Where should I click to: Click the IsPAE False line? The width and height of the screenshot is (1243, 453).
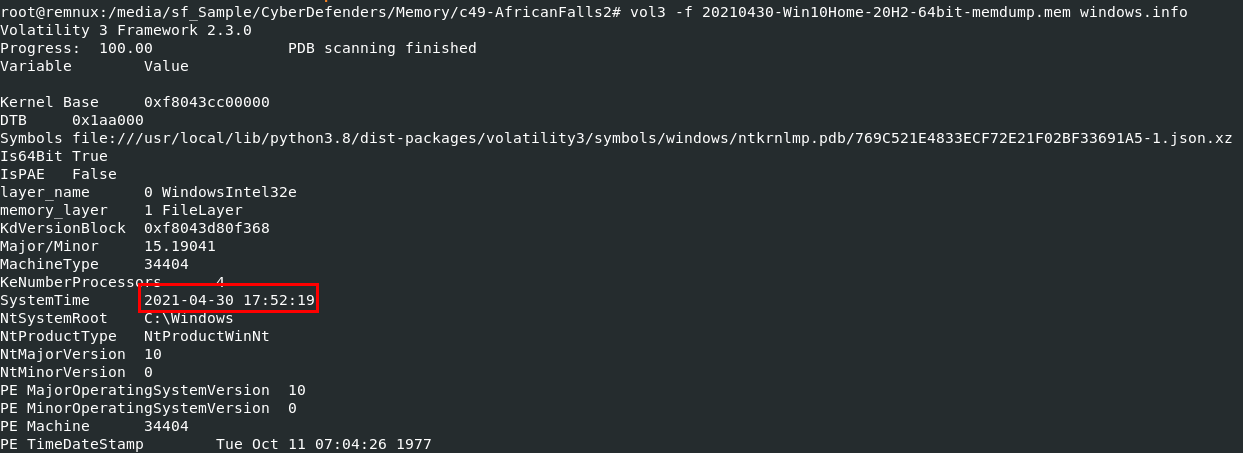point(58,174)
